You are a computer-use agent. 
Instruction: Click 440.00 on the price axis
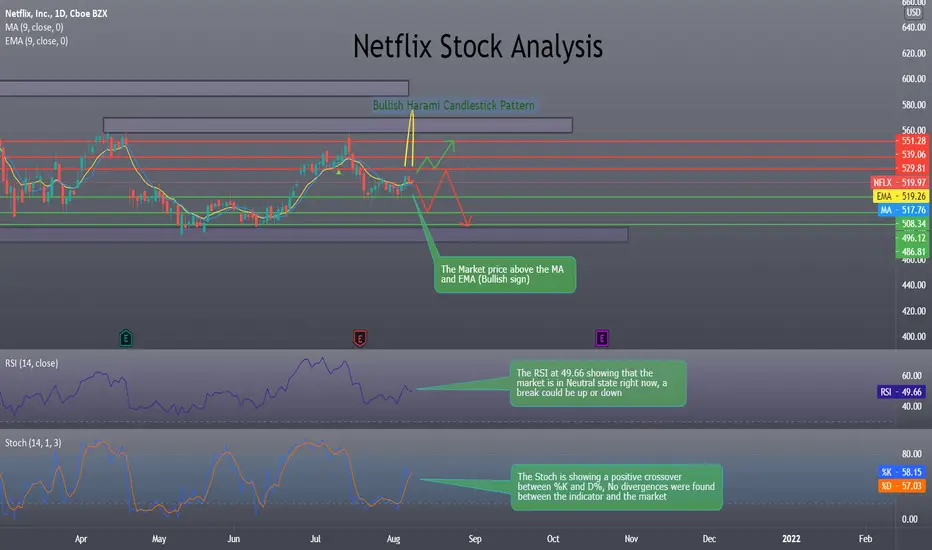pyautogui.click(x=914, y=285)
